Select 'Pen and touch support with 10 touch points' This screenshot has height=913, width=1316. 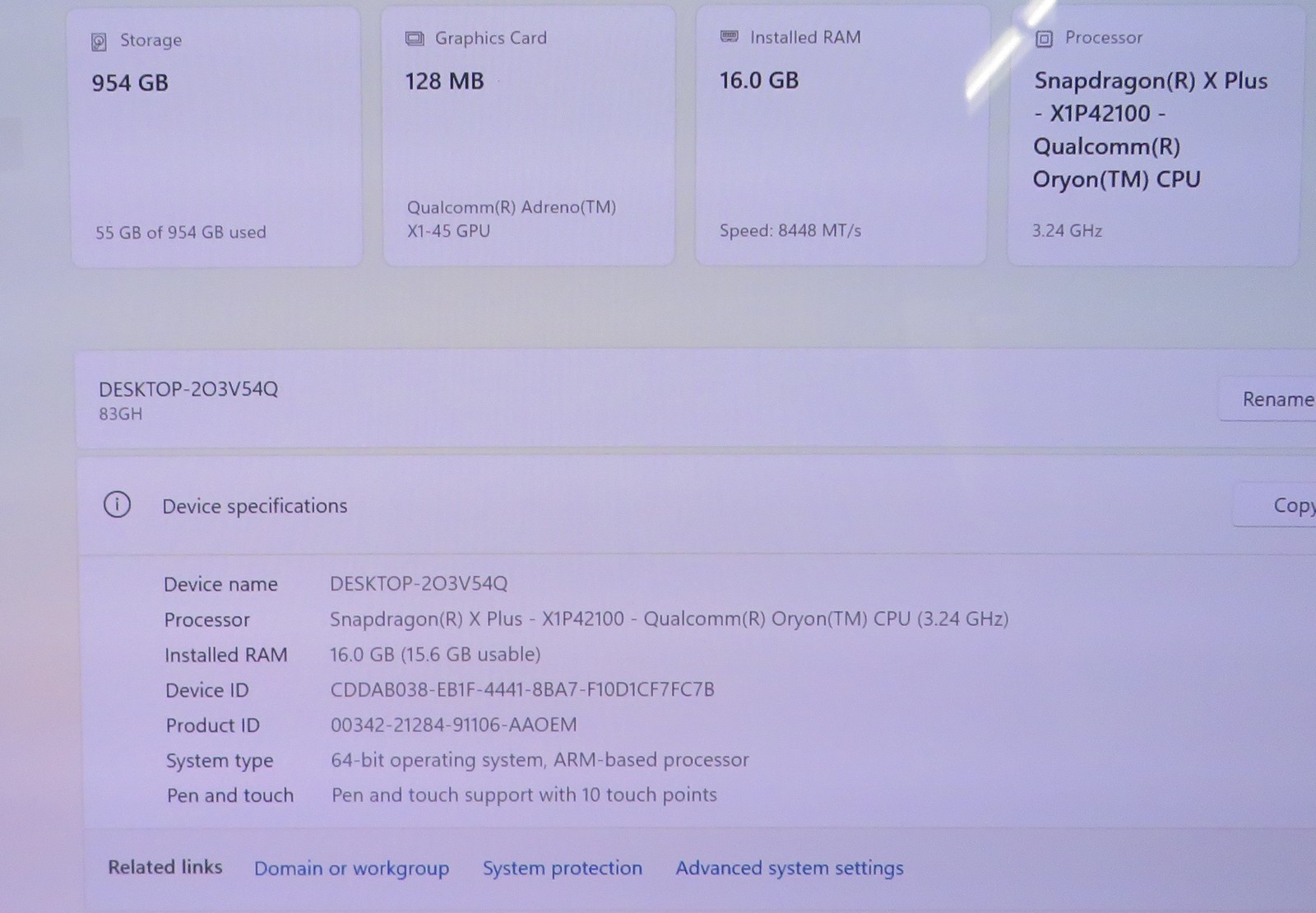(524, 795)
